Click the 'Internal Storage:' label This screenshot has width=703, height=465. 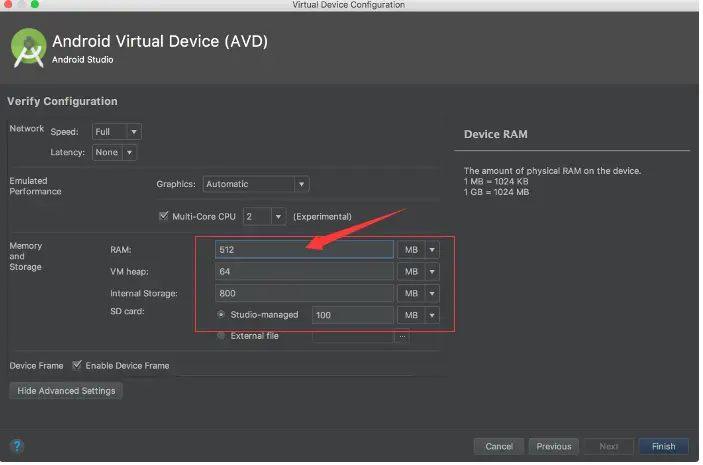(144, 293)
